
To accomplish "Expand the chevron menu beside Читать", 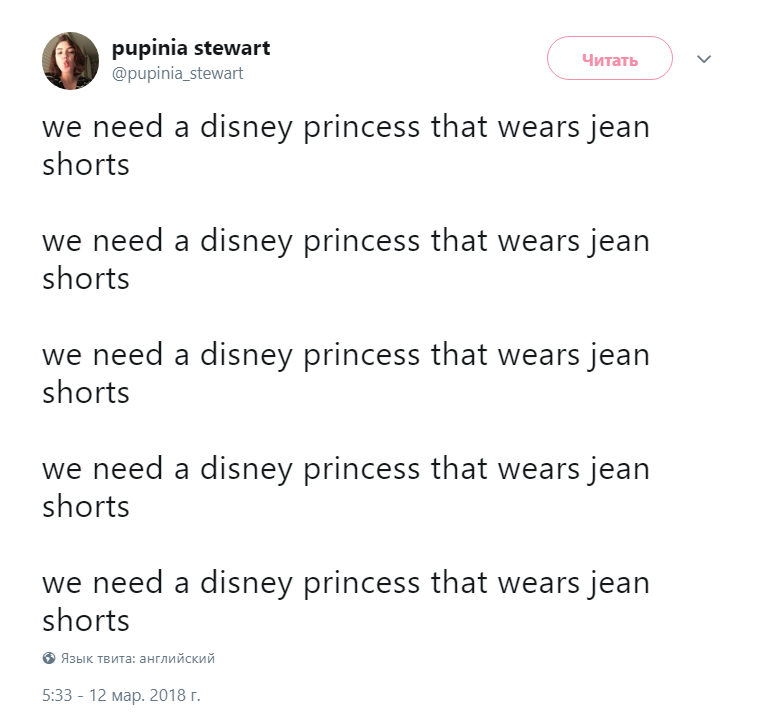I will click(703, 59).
